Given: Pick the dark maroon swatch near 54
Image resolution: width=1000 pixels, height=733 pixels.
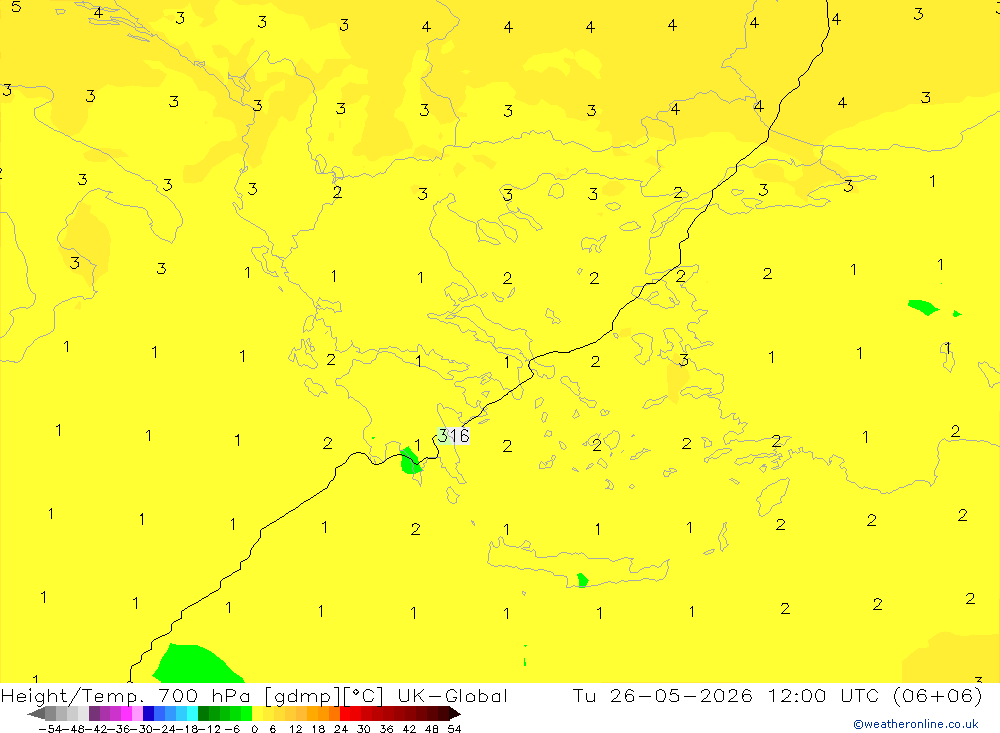Looking at the screenshot, I should (x=443, y=713).
